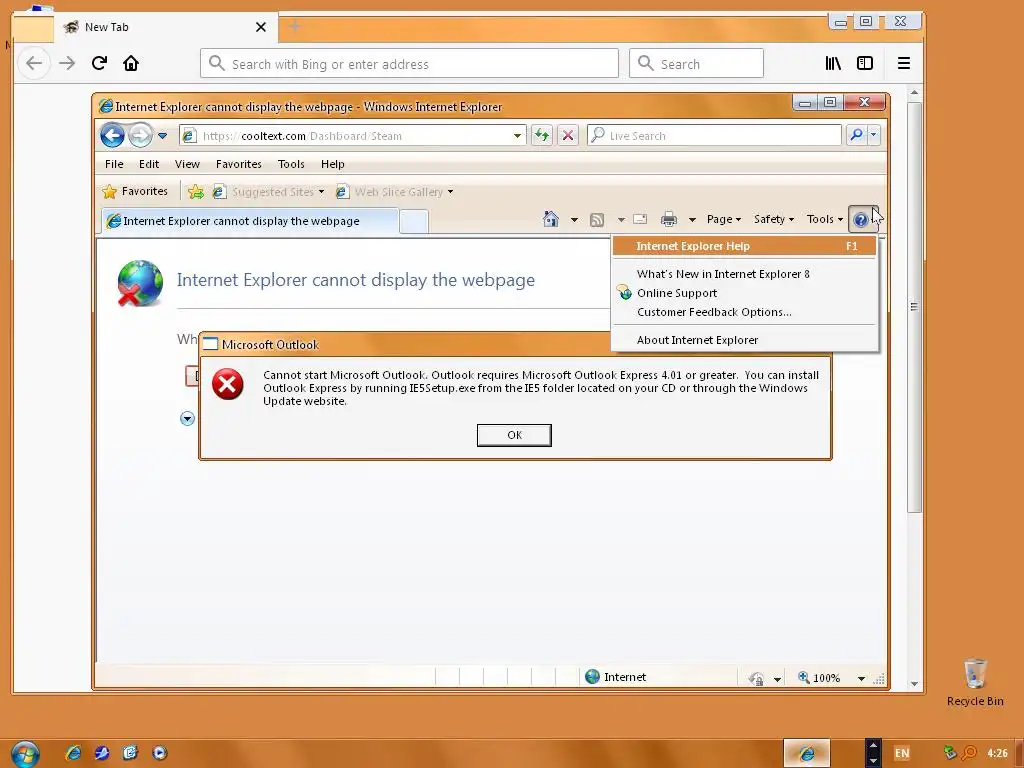Expand the IE address bar dropdown
Image resolution: width=1024 pixels, height=768 pixels.
click(x=517, y=136)
